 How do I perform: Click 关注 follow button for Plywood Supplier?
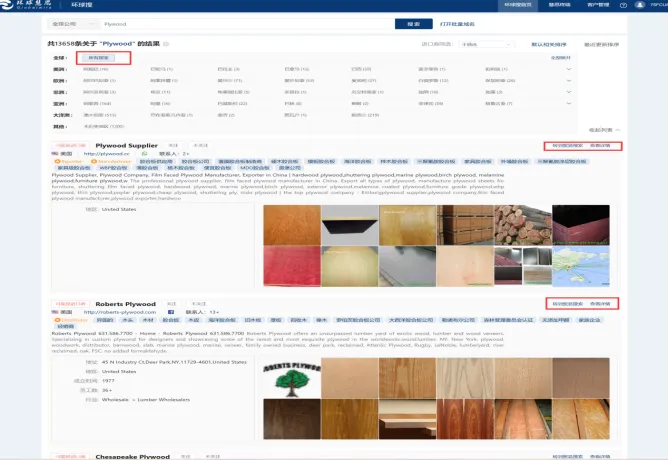pyautogui.click(x=173, y=146)
